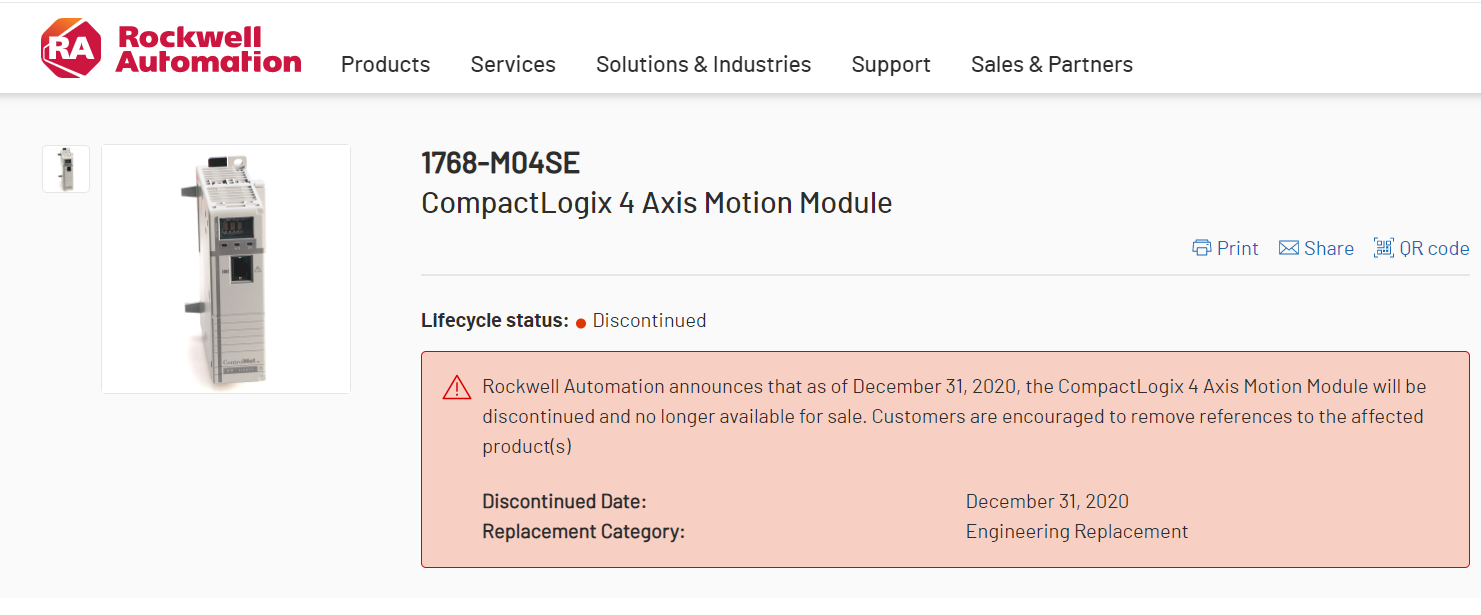This screenshot has height=615, width=1481.
Task: Click the printer icon
Action: coord(1201,248)
